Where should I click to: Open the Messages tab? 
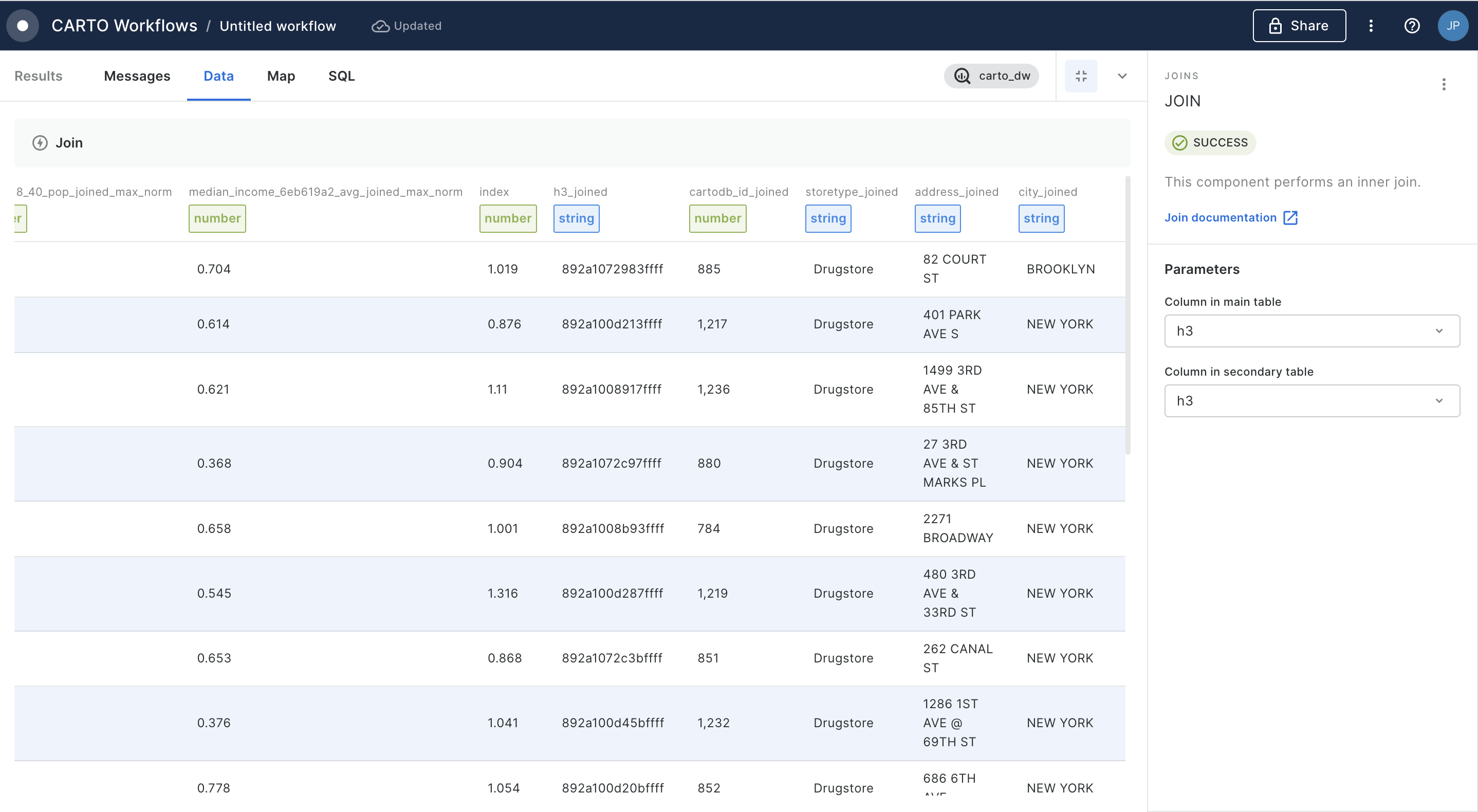[x=137, y=76]
